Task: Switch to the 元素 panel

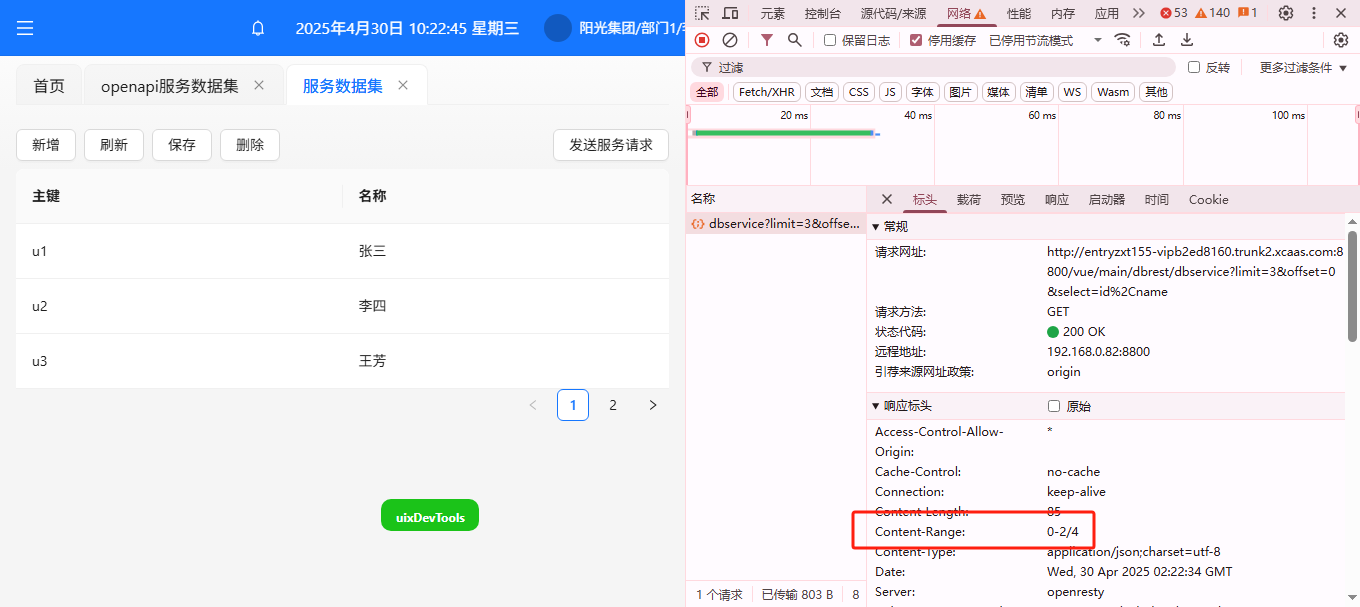Action: pos(773,13)
